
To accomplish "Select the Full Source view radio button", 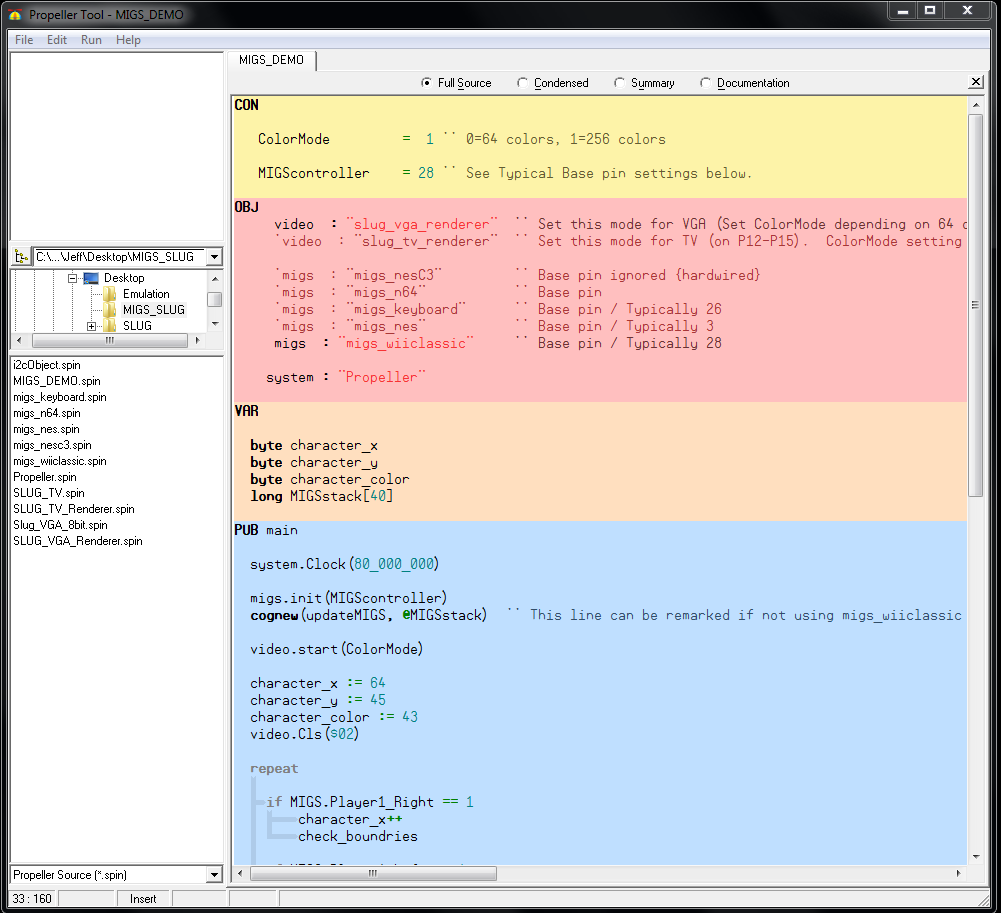I will (x=427, y=83).
